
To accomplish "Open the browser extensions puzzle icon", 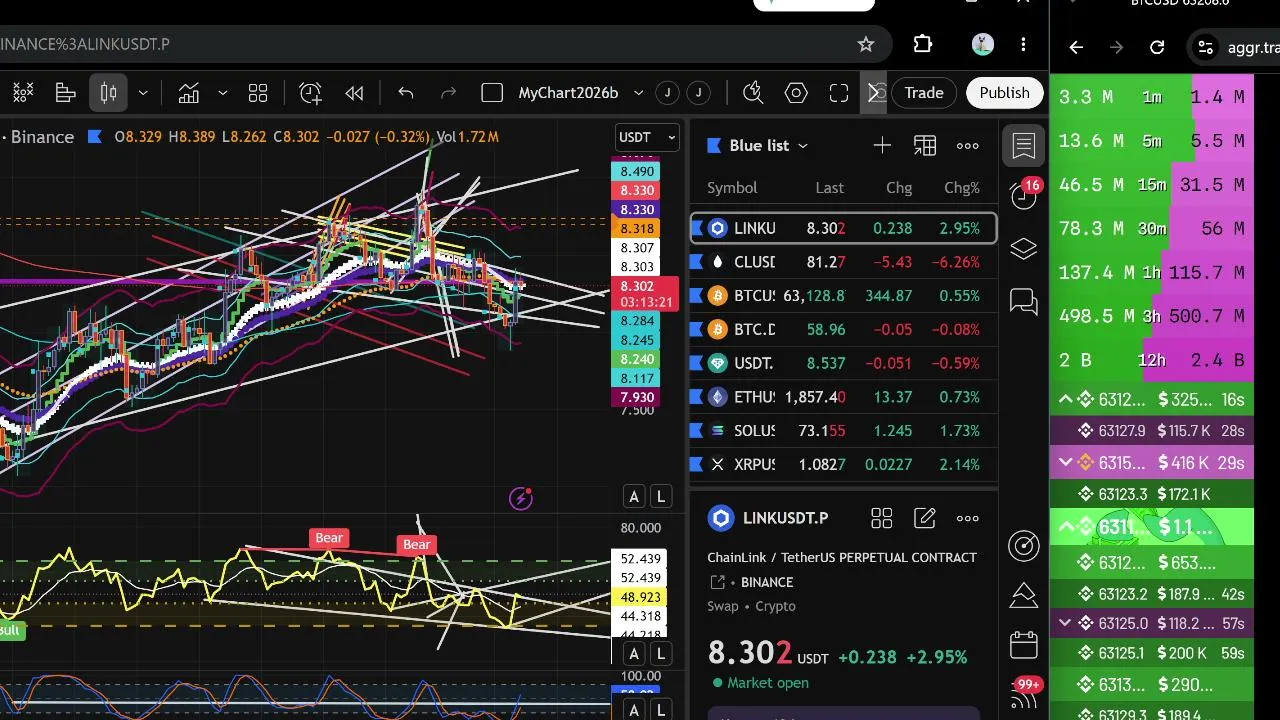I will coord(923,44).
